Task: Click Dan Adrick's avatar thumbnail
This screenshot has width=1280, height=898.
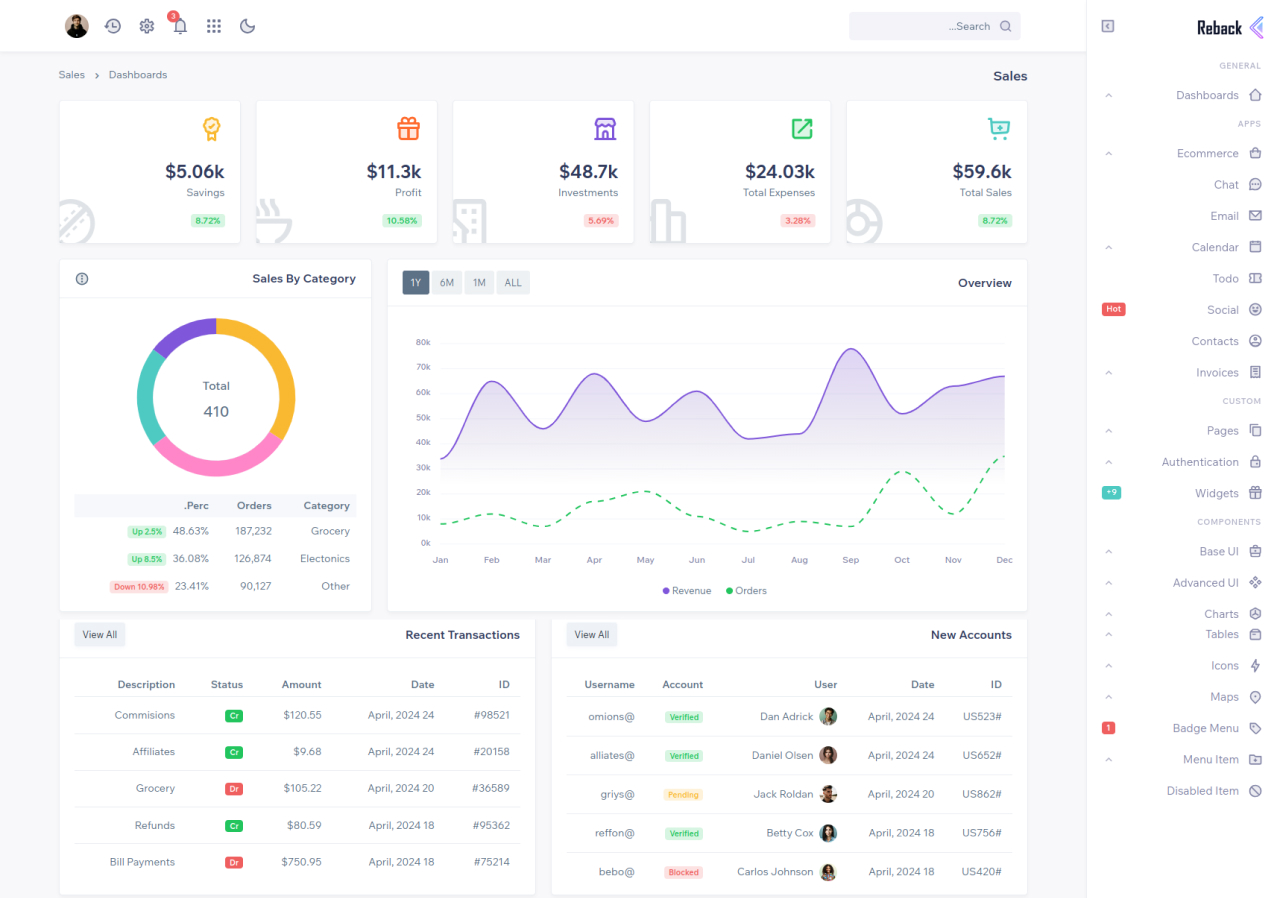Action: pyautogui.click(x=828, y=716)
